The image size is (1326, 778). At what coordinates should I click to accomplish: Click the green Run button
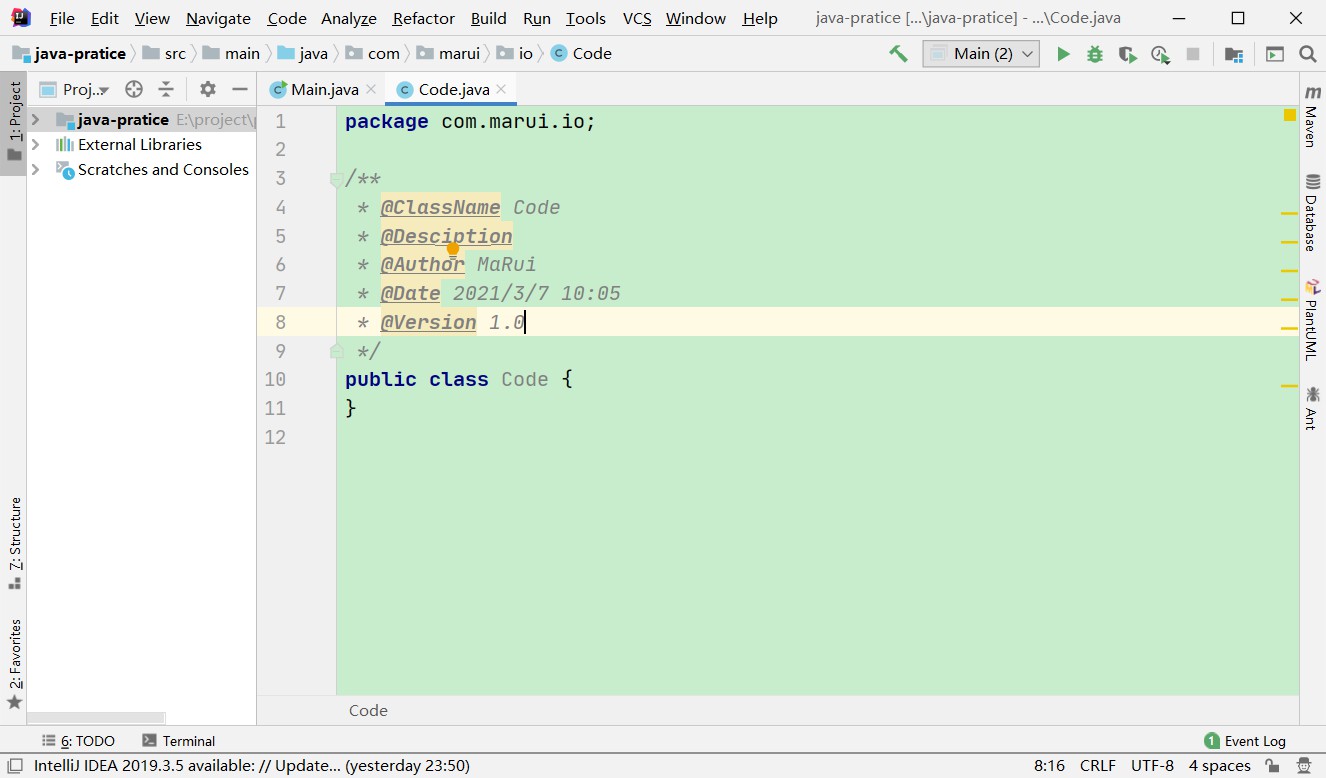[x=1063, y=54]
